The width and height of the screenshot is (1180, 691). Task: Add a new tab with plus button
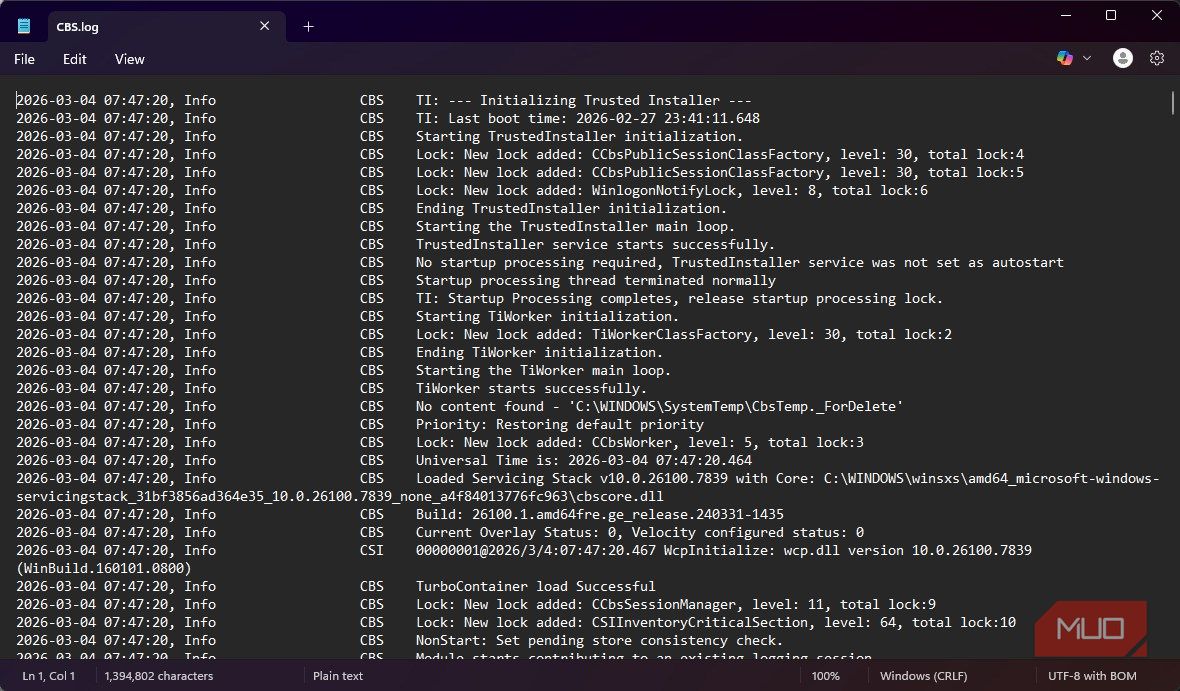(x=309, y=26)
